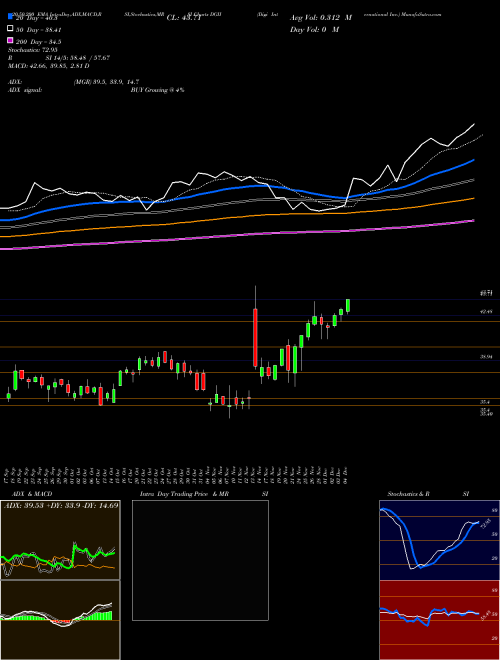Click the 'BUY Growing @ 4%' signal text

pos(157,90)
